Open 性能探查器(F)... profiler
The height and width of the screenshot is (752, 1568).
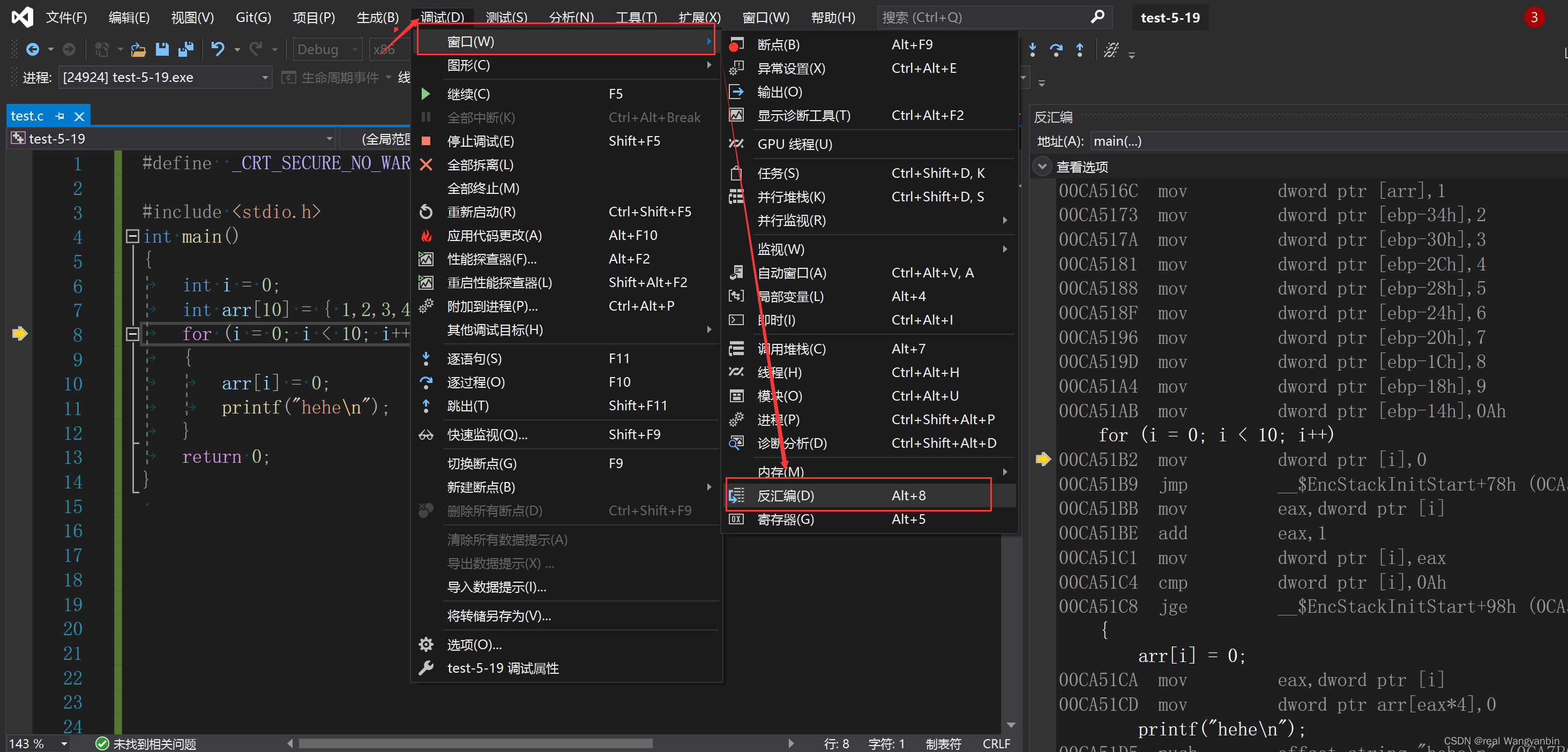[566, 259]
